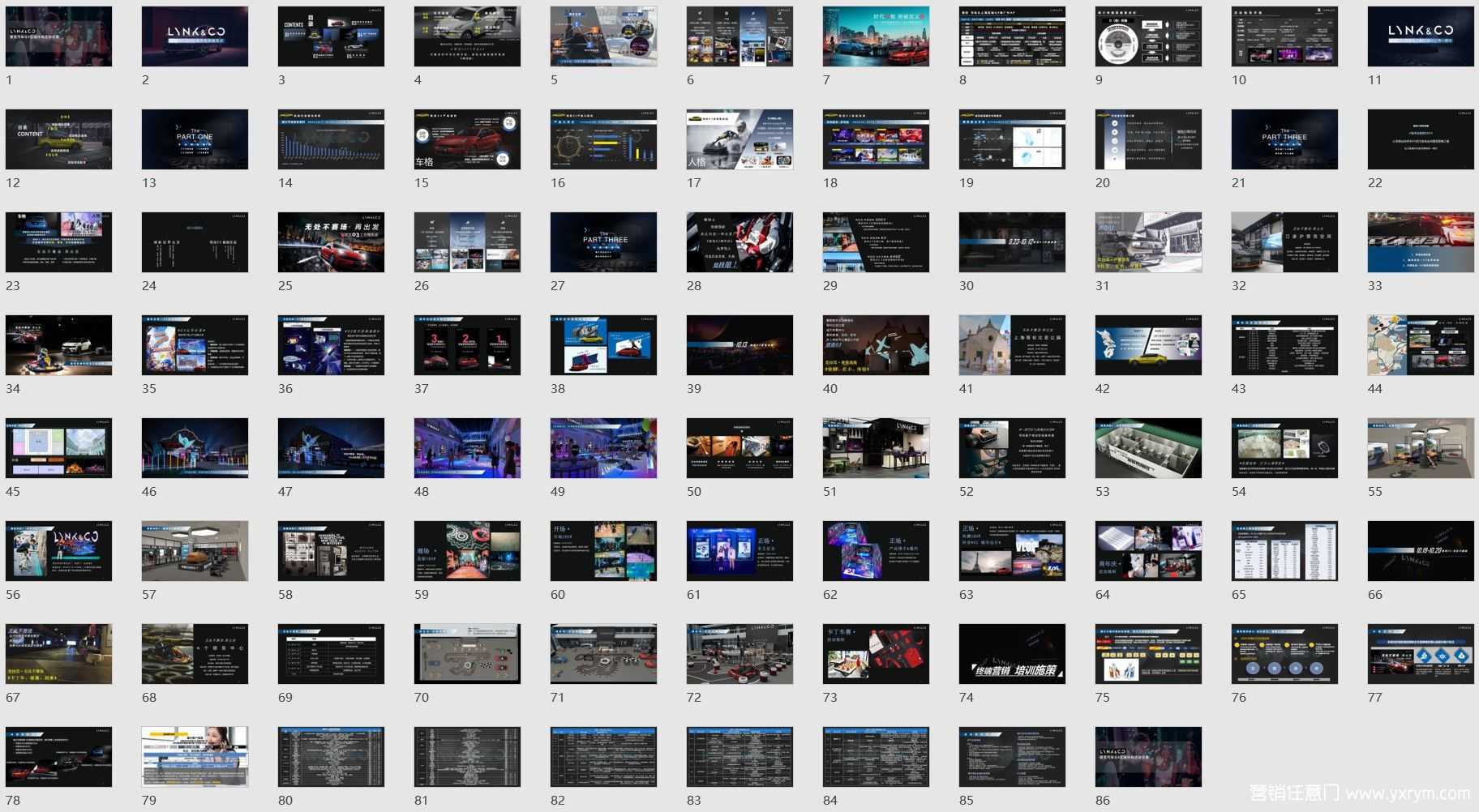
Task: Select slide 80 schedule table thumbnail
Action: pyautogui.click(x=331, y=757)
